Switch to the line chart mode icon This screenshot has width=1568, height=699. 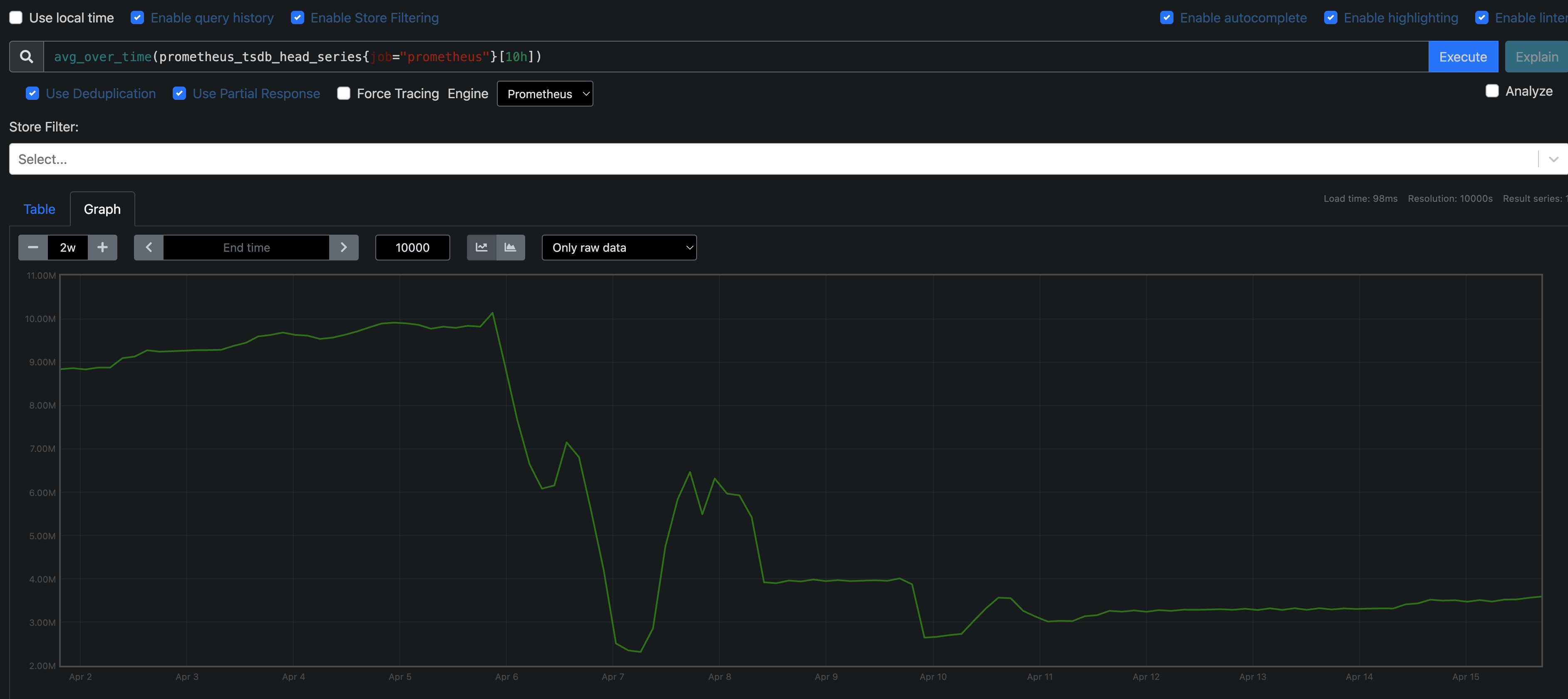(481, 248)
